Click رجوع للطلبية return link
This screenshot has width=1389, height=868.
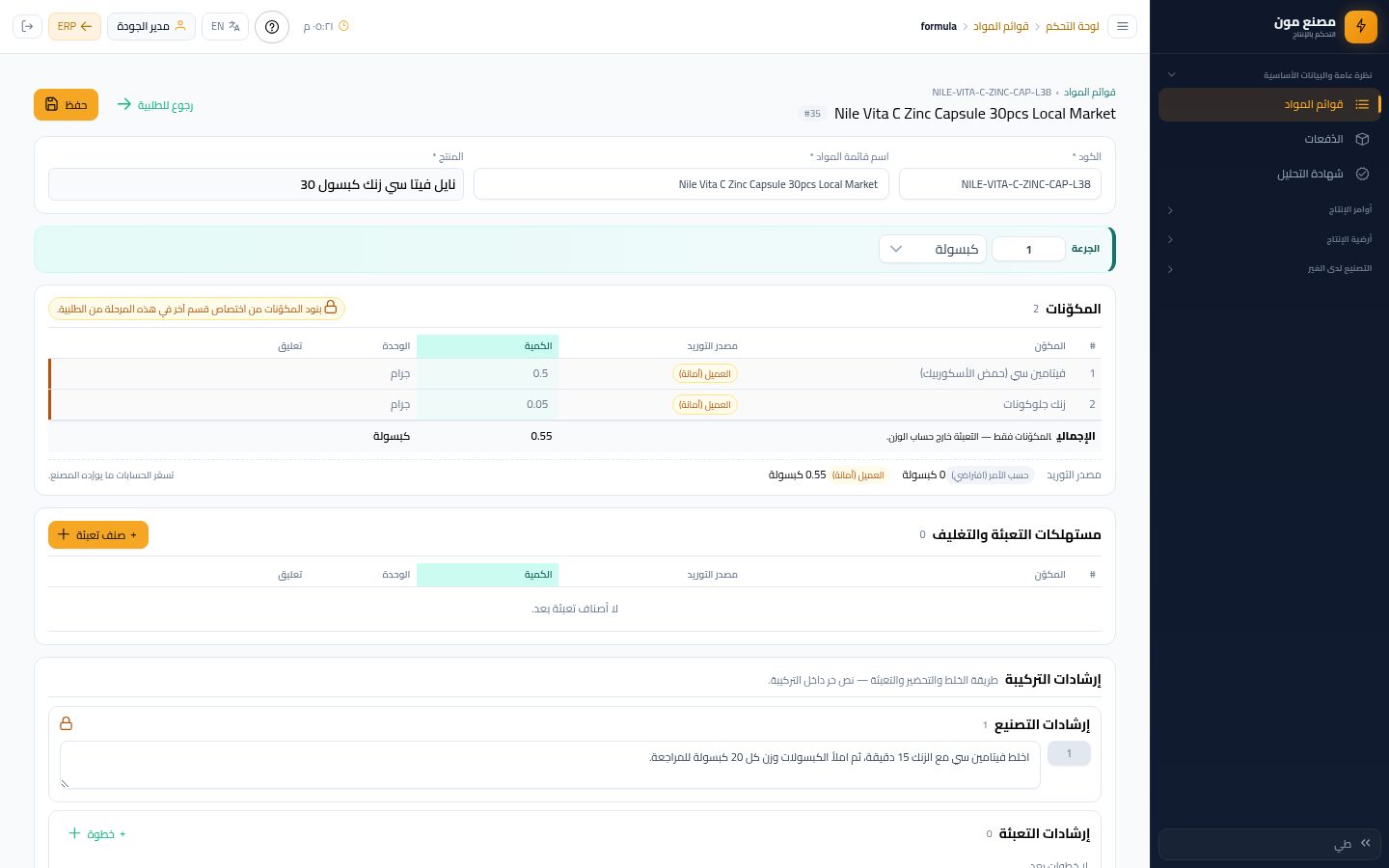[x=155, y=105]
